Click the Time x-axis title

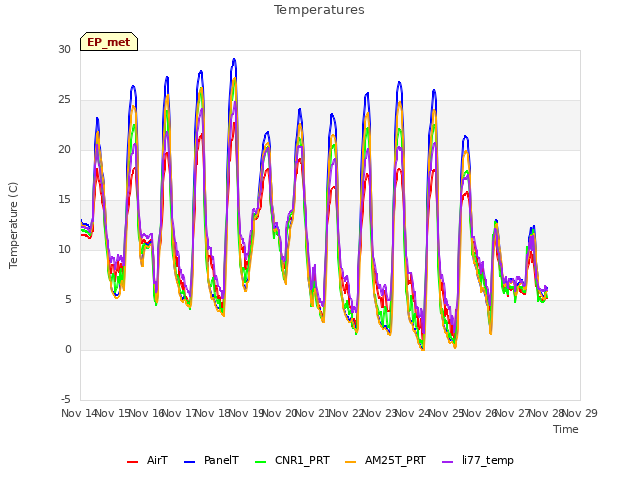tap(566, 429)
